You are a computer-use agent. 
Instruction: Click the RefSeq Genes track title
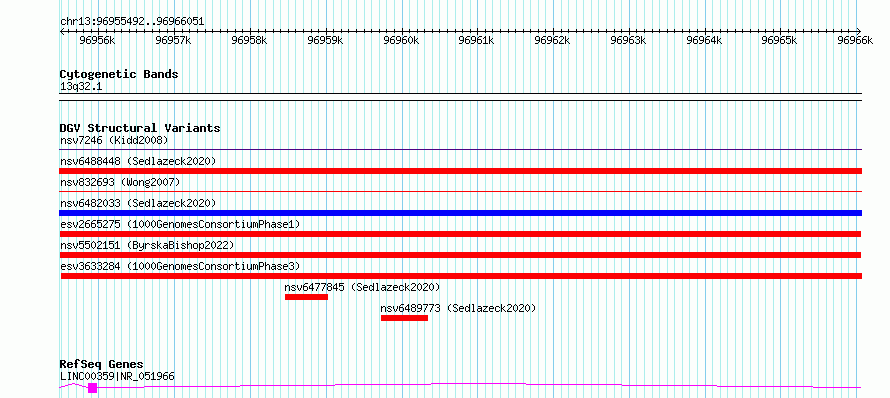pyautogui.click(x=102, y=364)
